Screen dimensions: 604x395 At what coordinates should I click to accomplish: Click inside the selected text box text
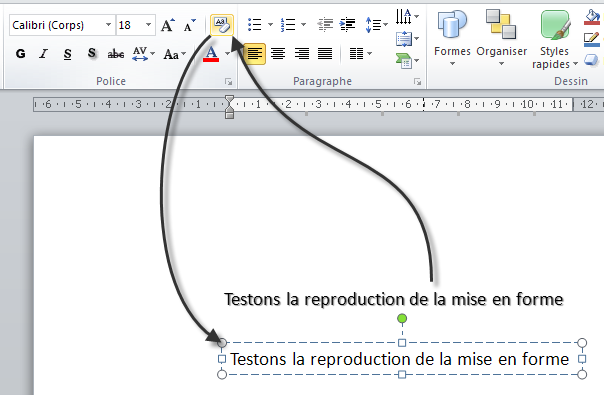[x=400, y=359]
